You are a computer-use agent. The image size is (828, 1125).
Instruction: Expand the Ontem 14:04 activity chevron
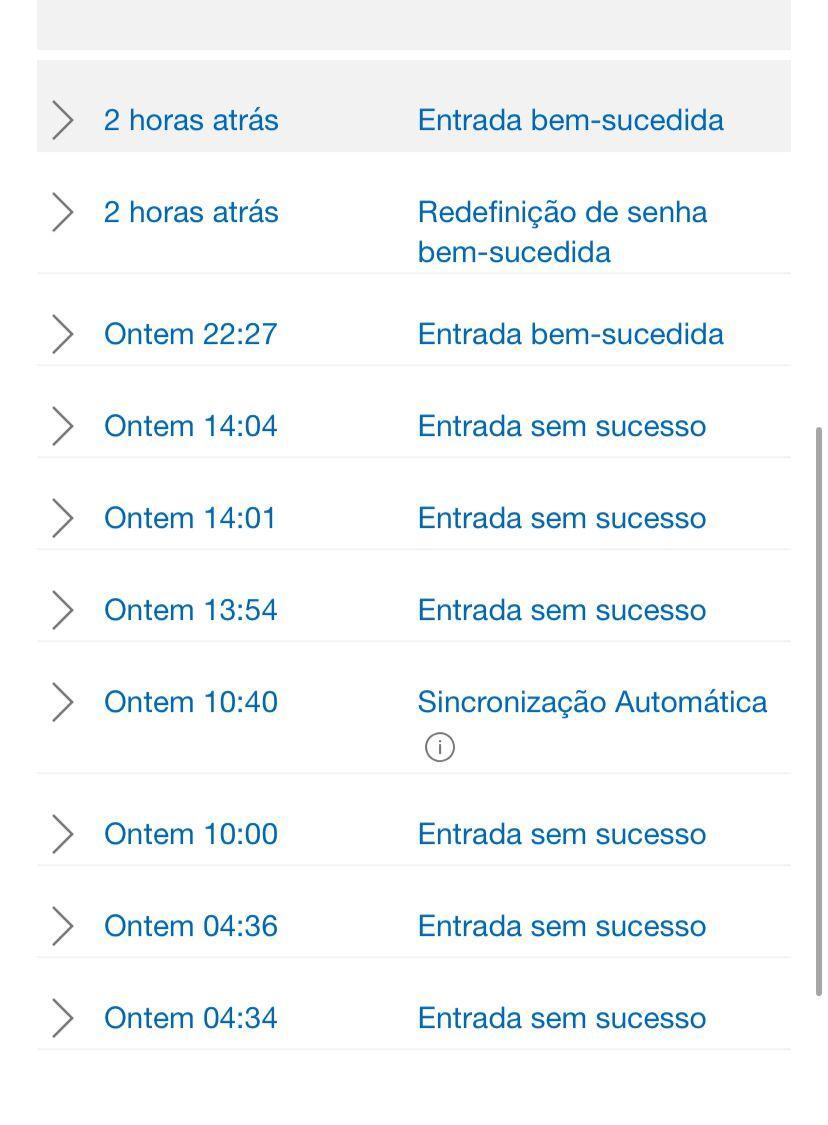62,426
